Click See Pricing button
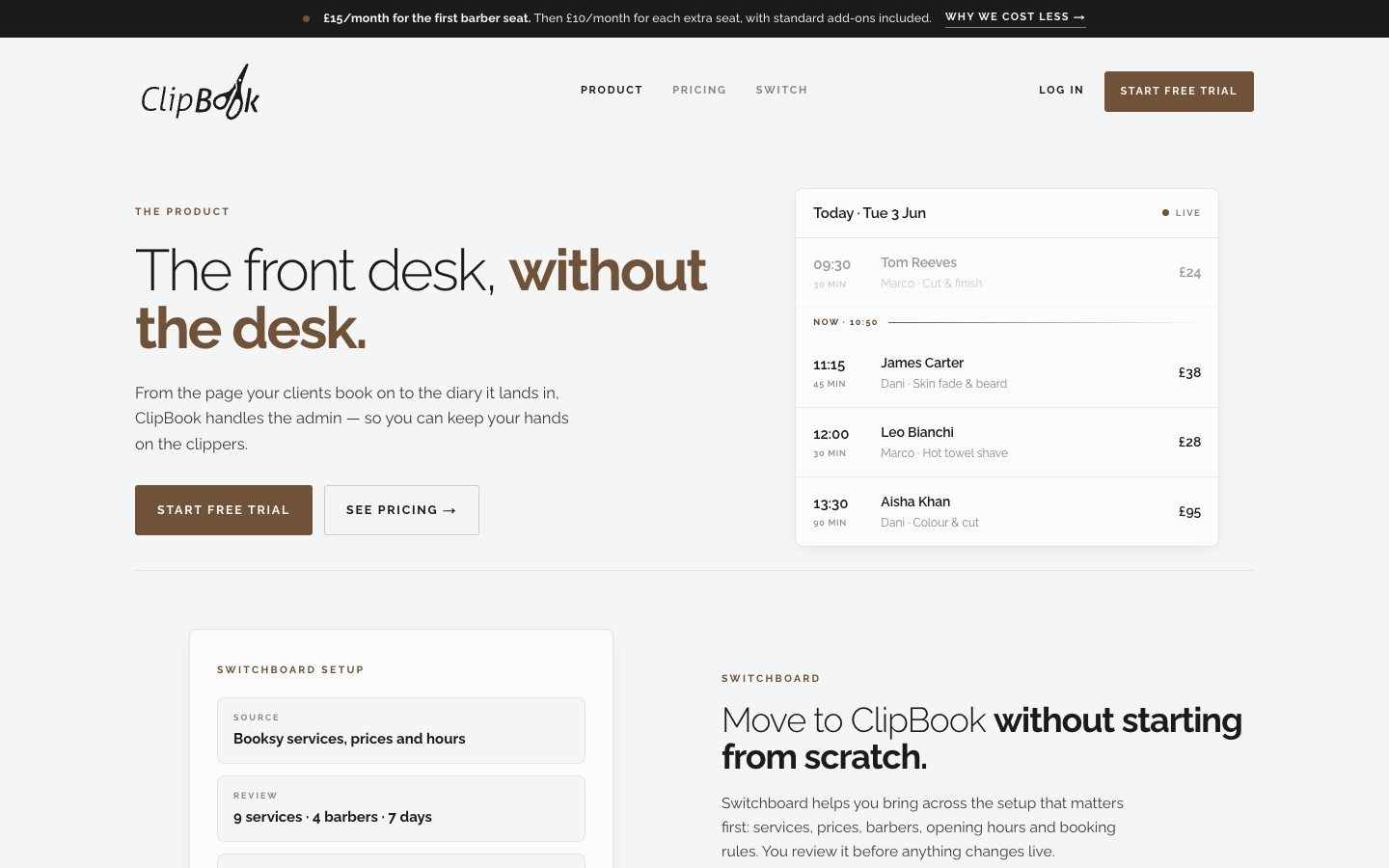 401,510
